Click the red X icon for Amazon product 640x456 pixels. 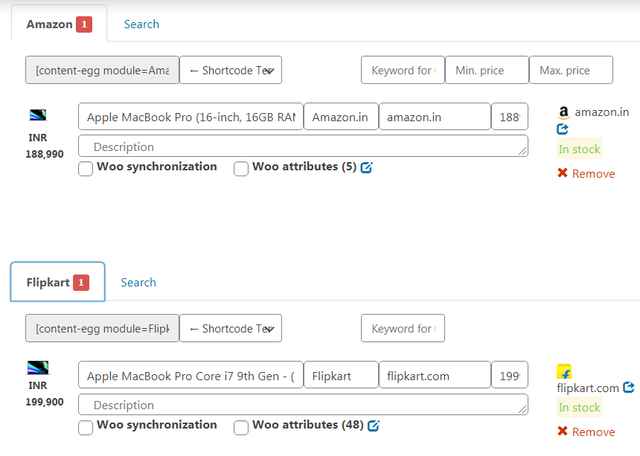point(562,173)
